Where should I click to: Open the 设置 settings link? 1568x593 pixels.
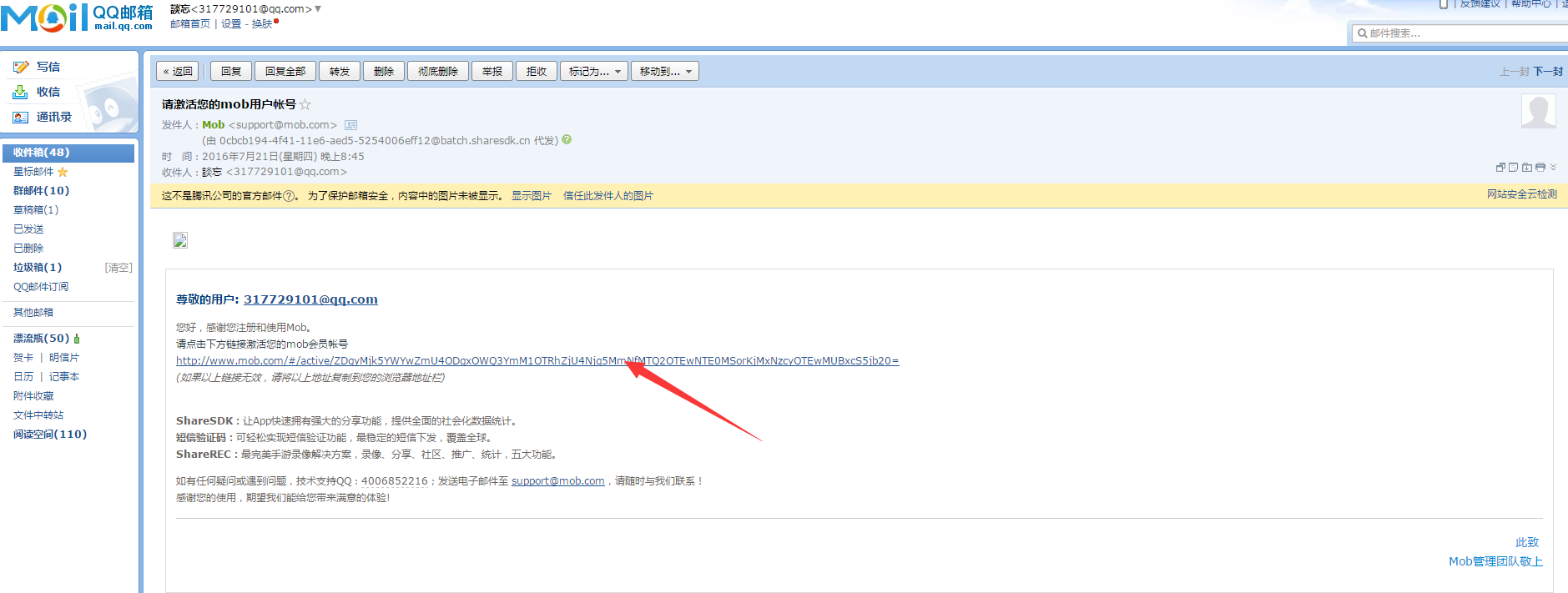pyautogui.click(x=231, y=24)
